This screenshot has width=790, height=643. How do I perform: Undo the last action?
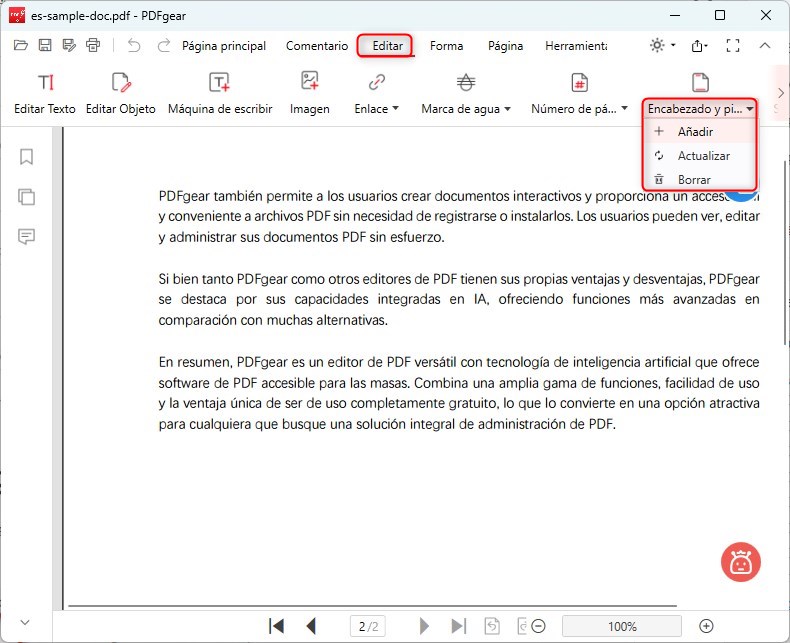point(134,45)
